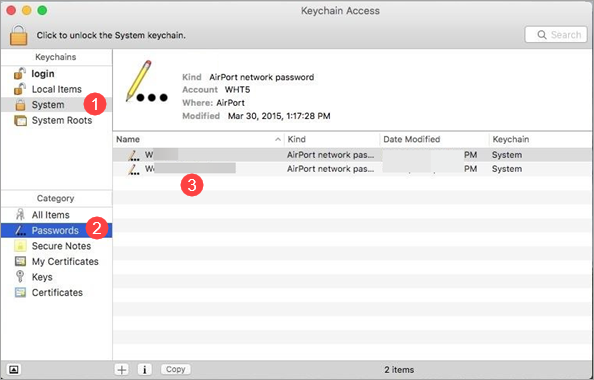Image resolution: width=594 pixels, height=380 pixels.
Task: Click the Passwords pencil icon in sidebar
Action: coord(20,230)
